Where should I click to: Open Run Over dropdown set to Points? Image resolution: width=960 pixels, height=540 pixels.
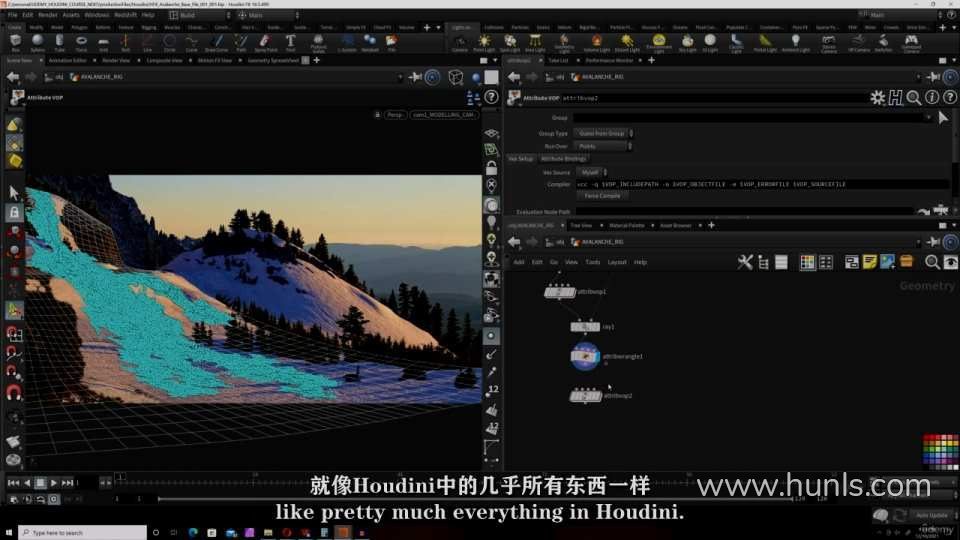[604, 146]
